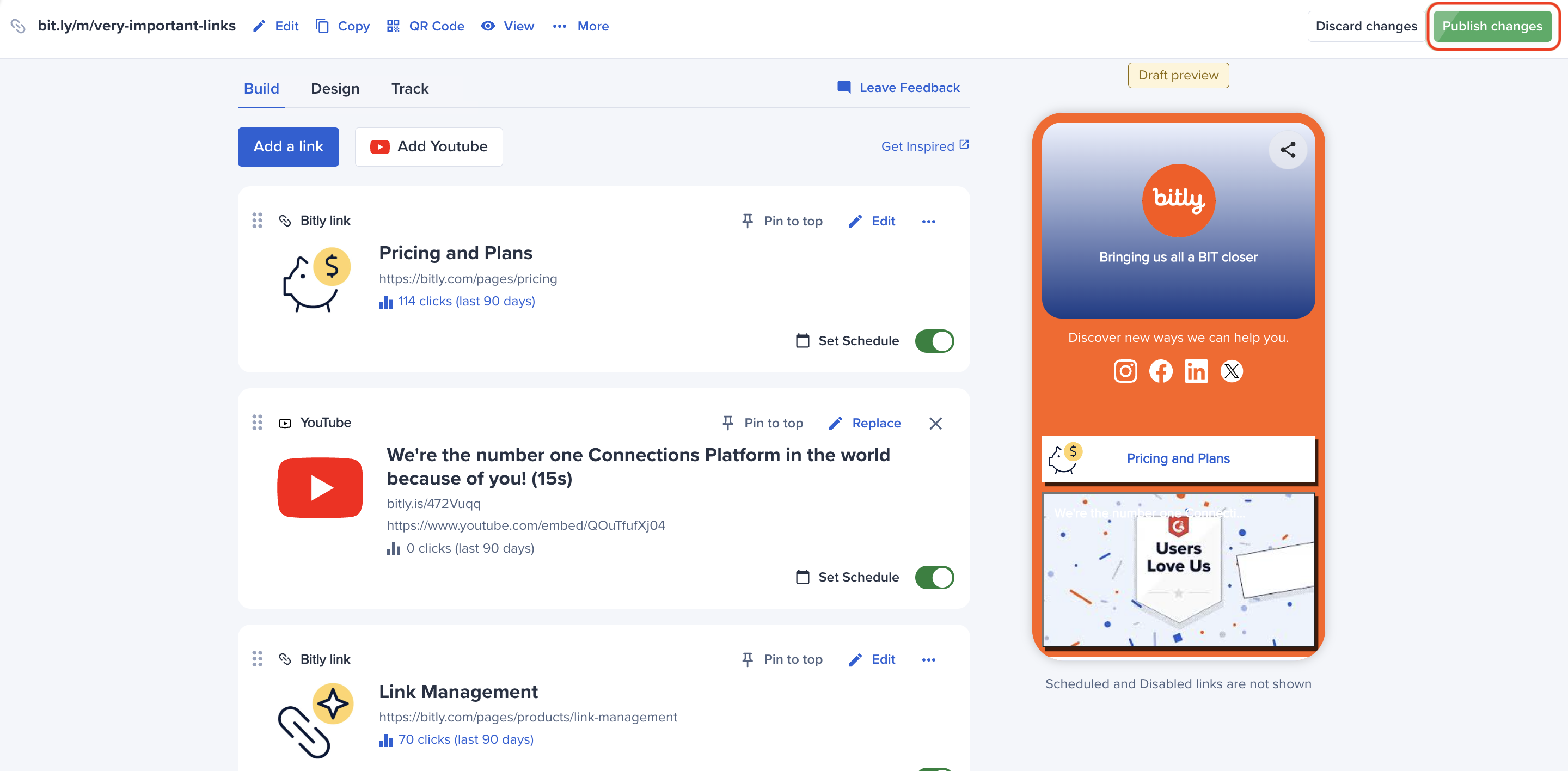Click the Facebook icon in the preview
The image size is (1568, 771).
(1161, 371)
